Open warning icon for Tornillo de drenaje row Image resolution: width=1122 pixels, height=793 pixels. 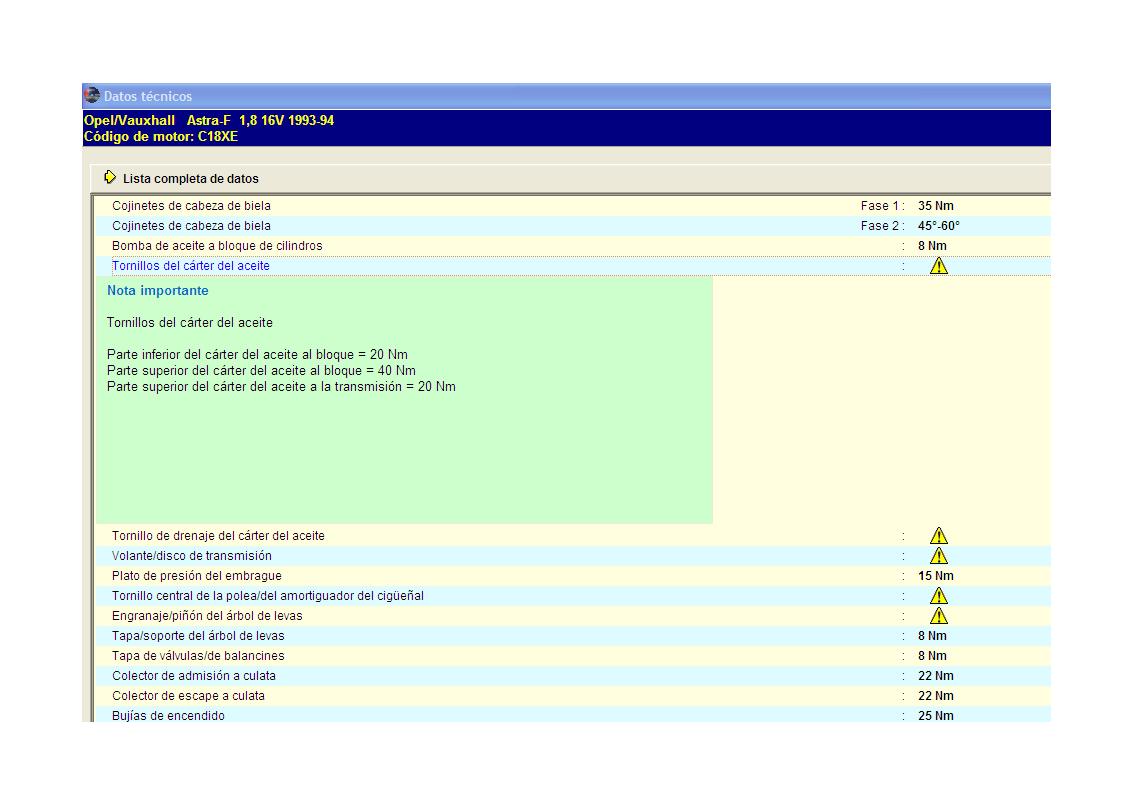click(938, 536)
